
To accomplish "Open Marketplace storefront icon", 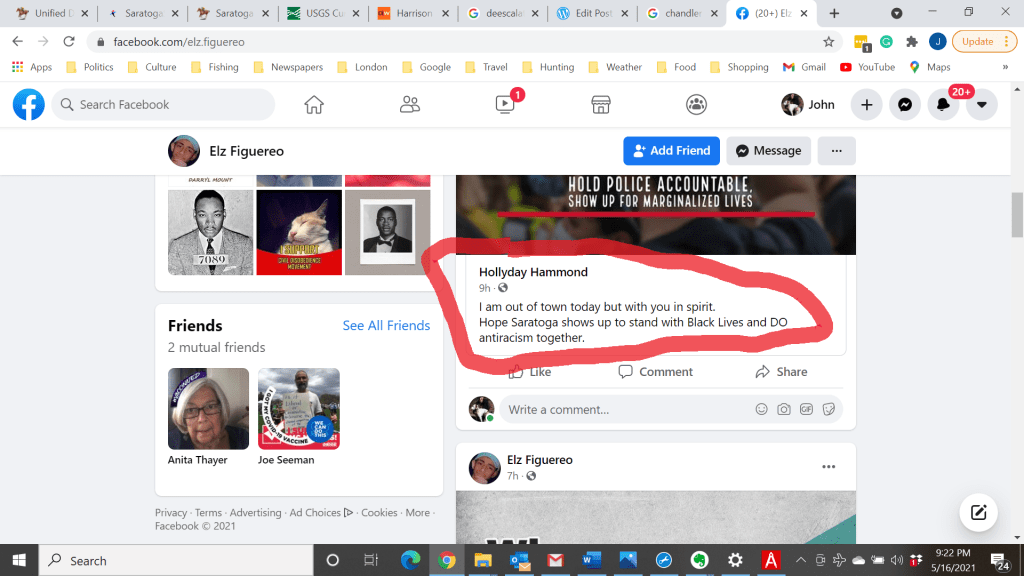I will (x=600, y=105).
